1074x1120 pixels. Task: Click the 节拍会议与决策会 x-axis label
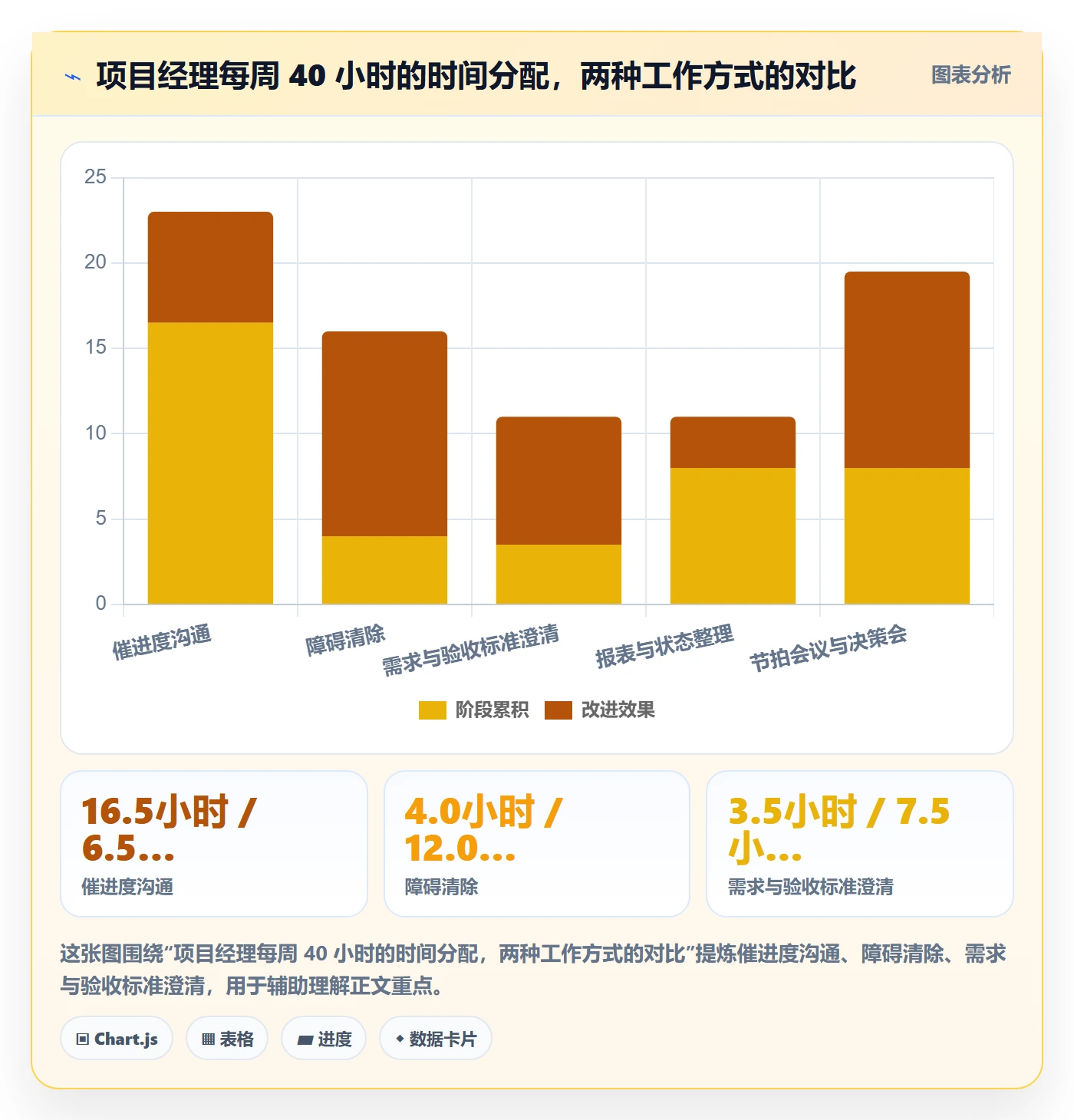(829, 648)
